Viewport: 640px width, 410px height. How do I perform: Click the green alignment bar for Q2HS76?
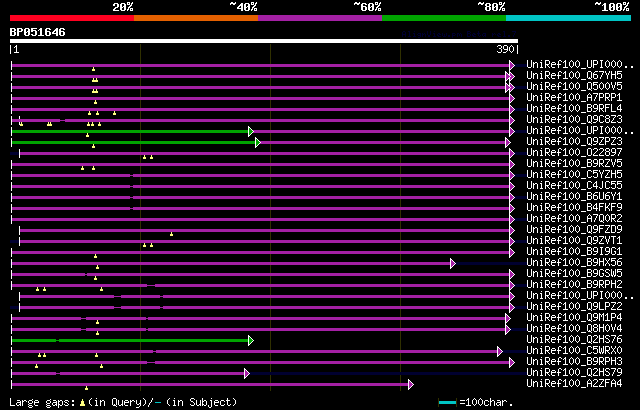point(130,341)
